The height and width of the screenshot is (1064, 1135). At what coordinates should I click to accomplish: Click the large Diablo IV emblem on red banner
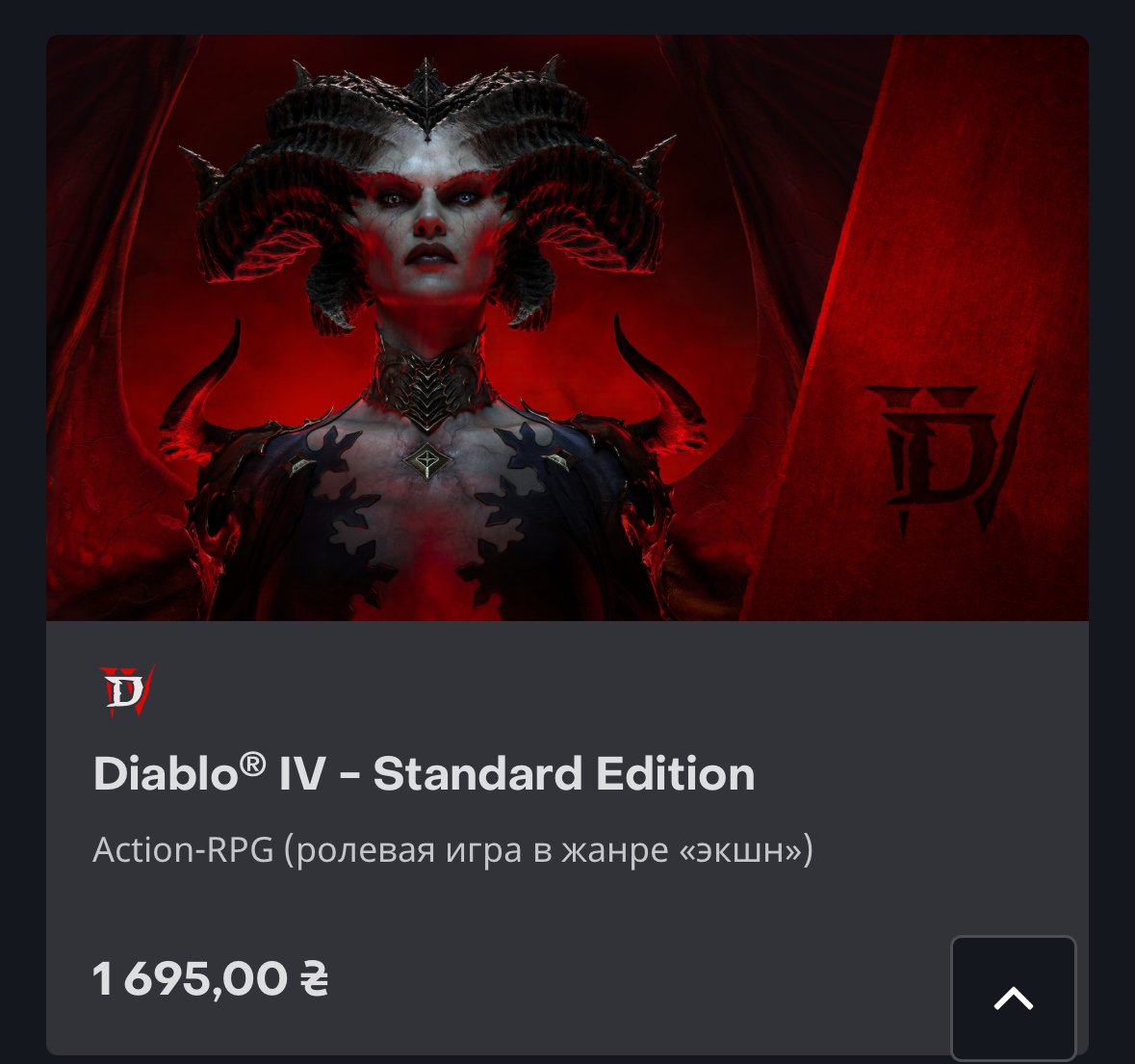coord(948,454)
